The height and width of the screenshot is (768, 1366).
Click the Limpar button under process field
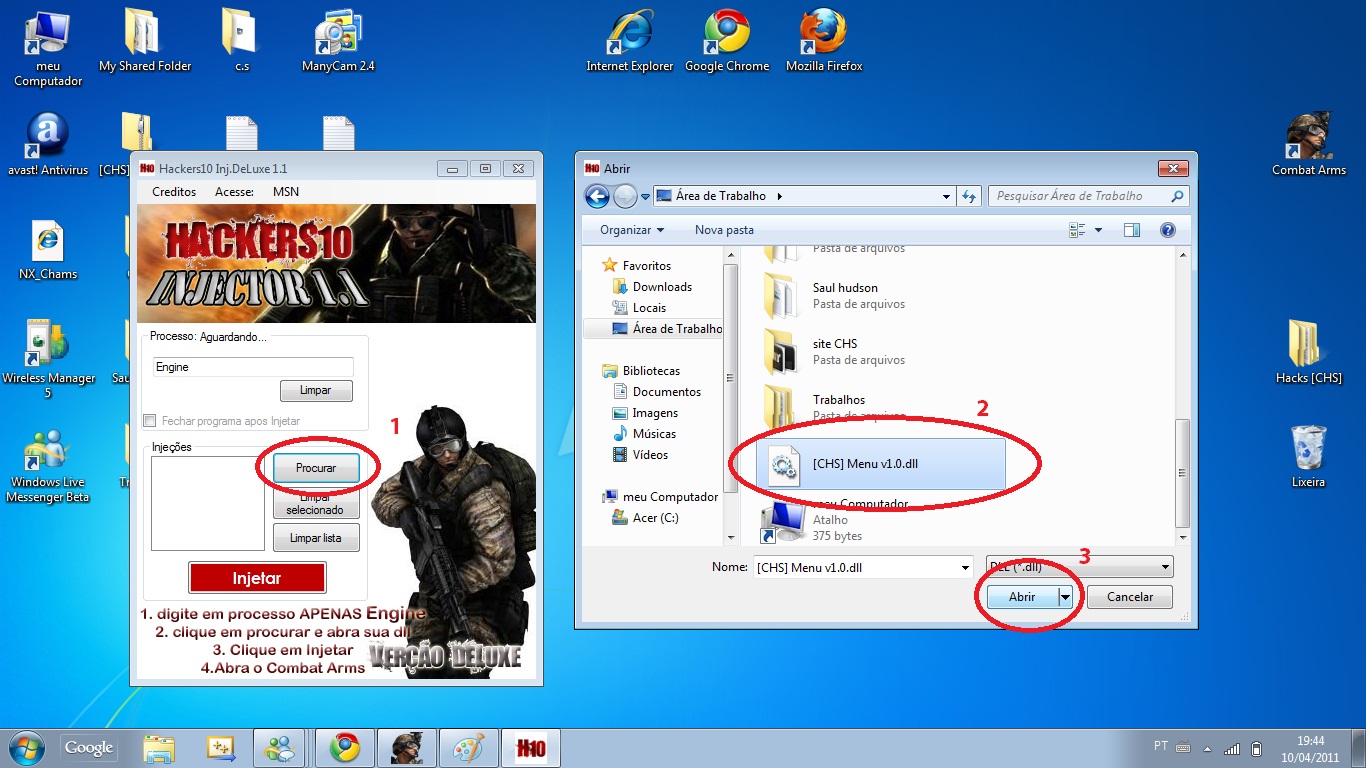coord(316,390)
